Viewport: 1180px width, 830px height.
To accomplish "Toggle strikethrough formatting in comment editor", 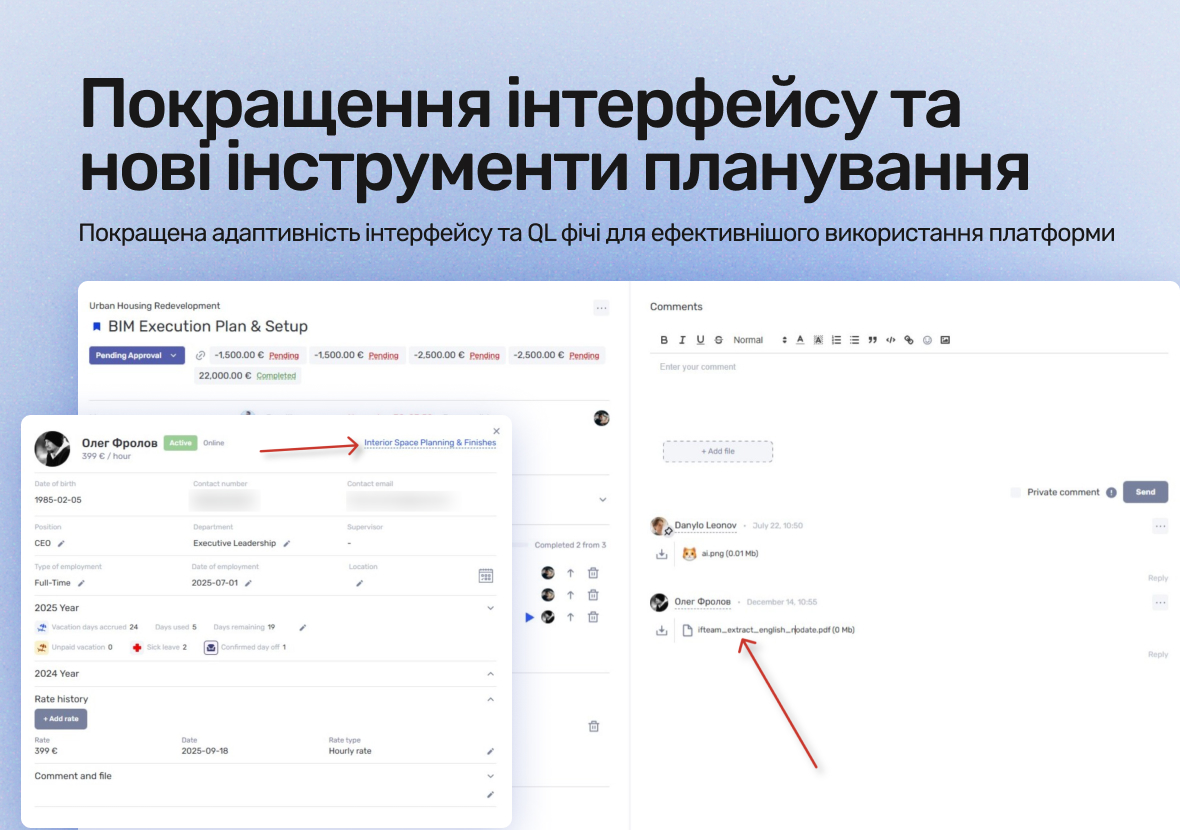I will tap(719, 340).
